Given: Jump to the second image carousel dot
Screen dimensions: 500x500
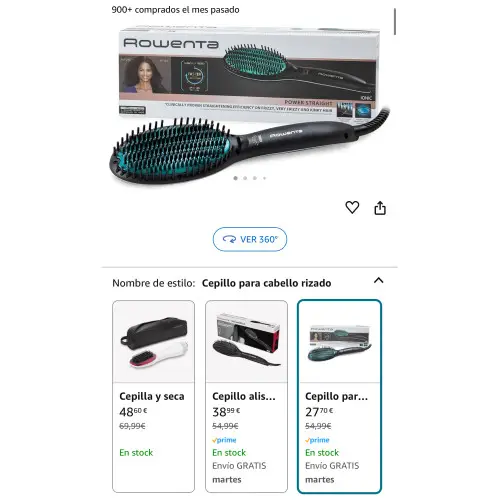Looking at the screenshot, I should pyautogui.click(x=245, y=178).
